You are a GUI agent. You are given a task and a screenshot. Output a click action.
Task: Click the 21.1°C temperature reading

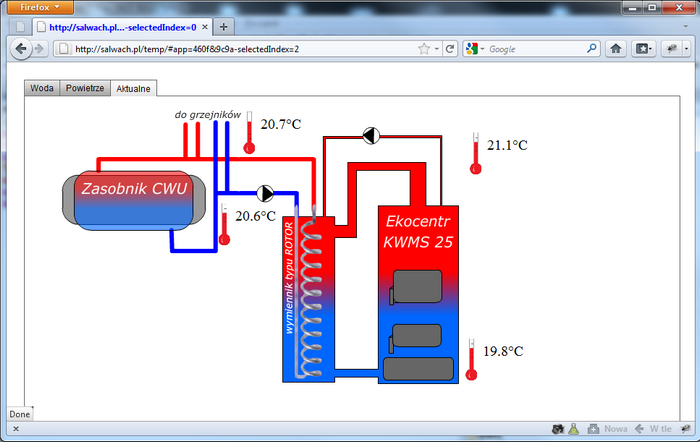pyautogui.click(x=507, y=145)
